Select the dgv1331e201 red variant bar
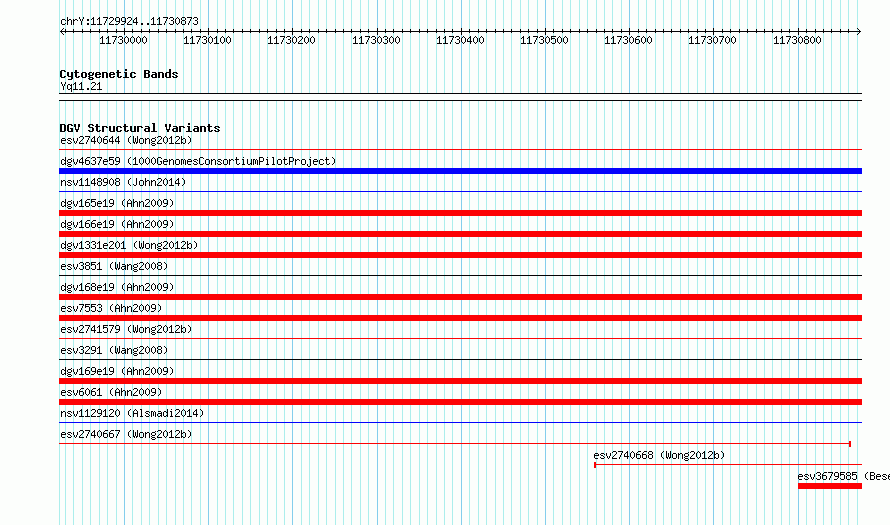890x525 pixels. 460,255
